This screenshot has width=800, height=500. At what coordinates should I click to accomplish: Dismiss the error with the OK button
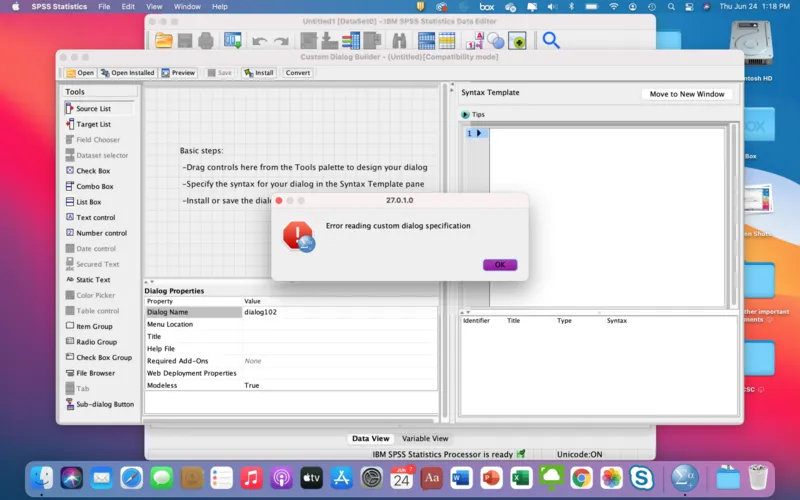click(x=500, y=265)
